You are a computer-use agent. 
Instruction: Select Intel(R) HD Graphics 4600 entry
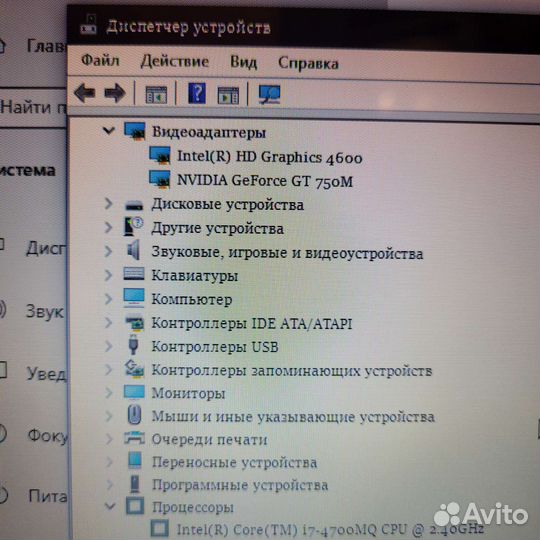tap(270, 157)
